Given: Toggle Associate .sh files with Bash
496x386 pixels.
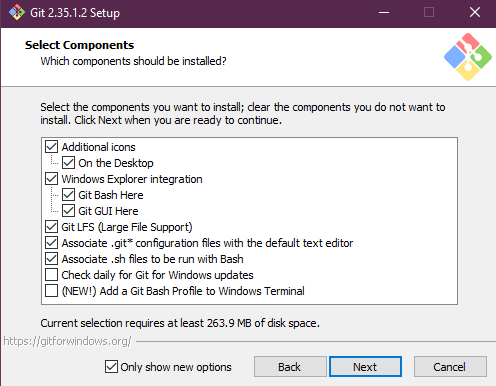Looking at the screenshot, I should point(51,259).
